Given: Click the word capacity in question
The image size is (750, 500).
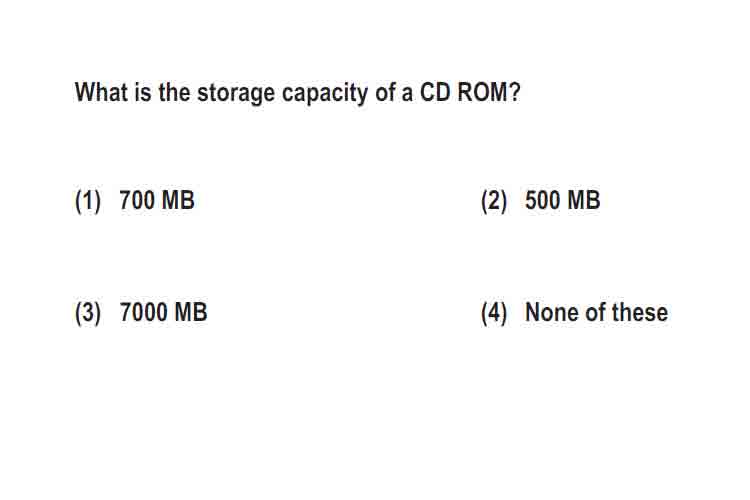Looking at the screenshot, I should (325, 94).
